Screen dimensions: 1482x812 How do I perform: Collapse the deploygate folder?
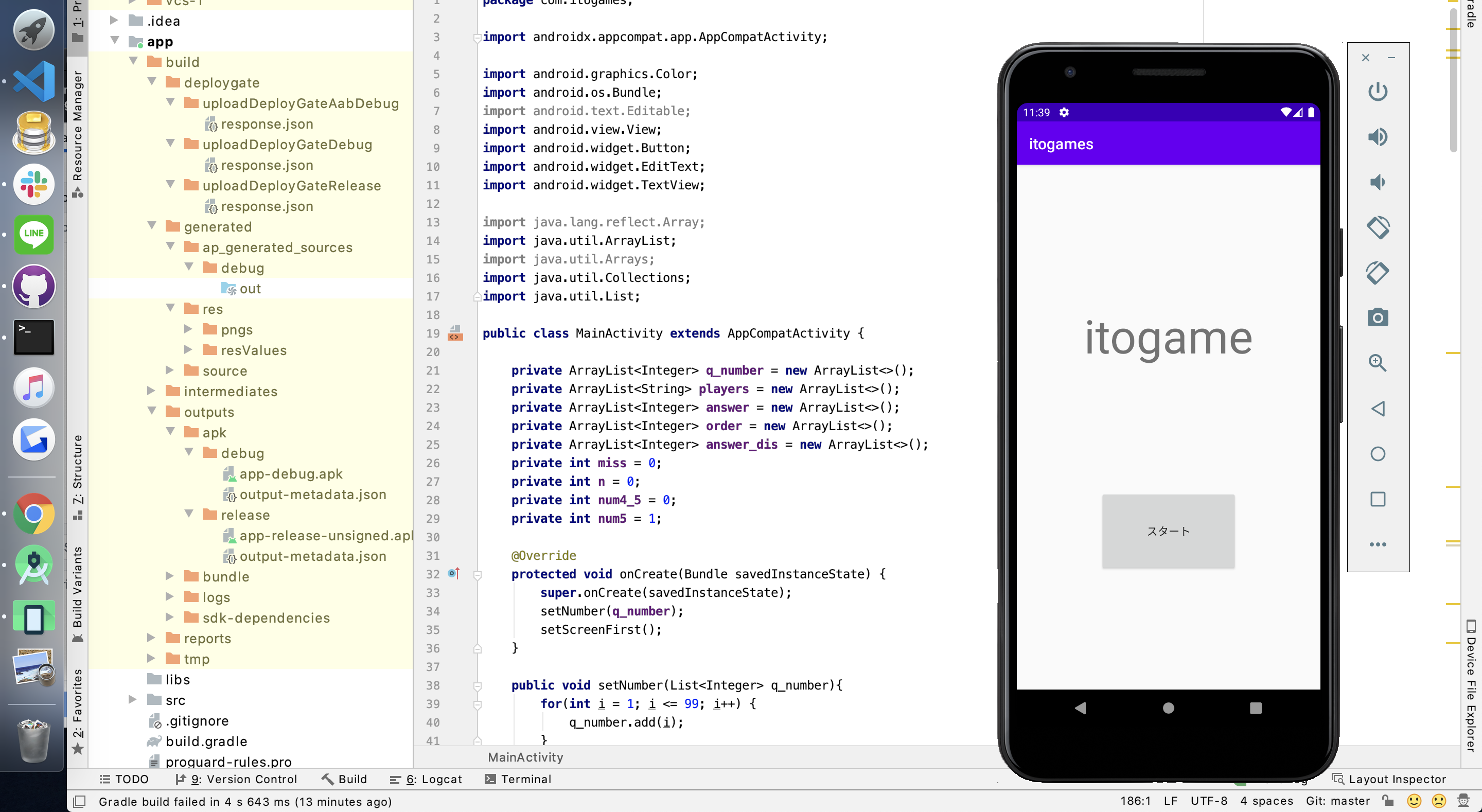coord(152,82)
